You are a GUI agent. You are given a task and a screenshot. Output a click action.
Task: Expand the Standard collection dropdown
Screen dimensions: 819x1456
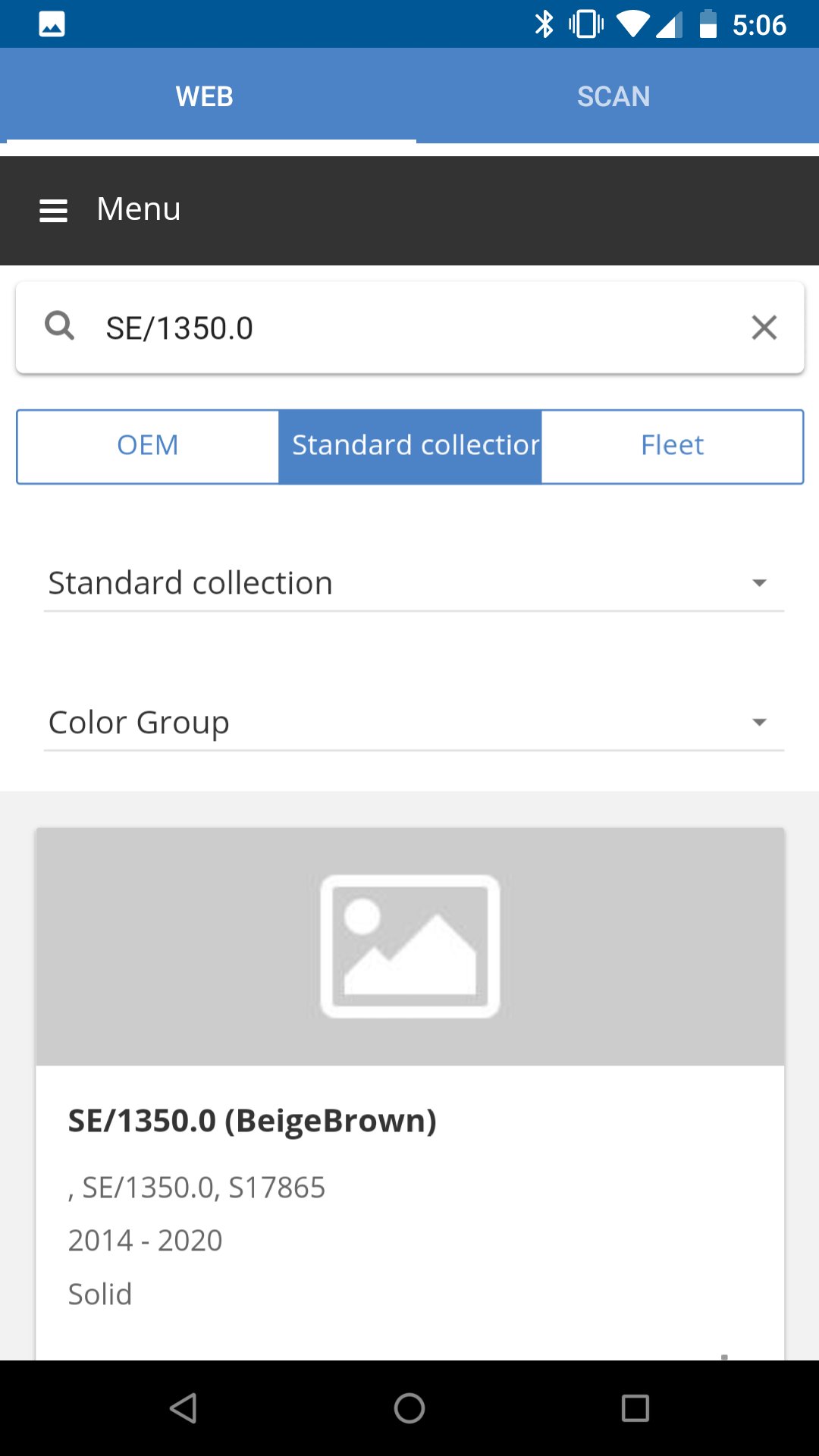pos(413,583)
